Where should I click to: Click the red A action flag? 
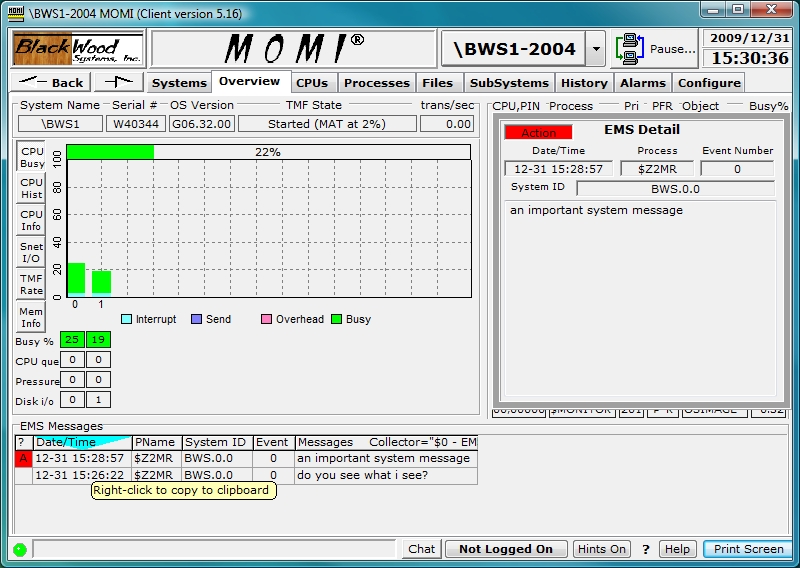(x=23, y=458)
